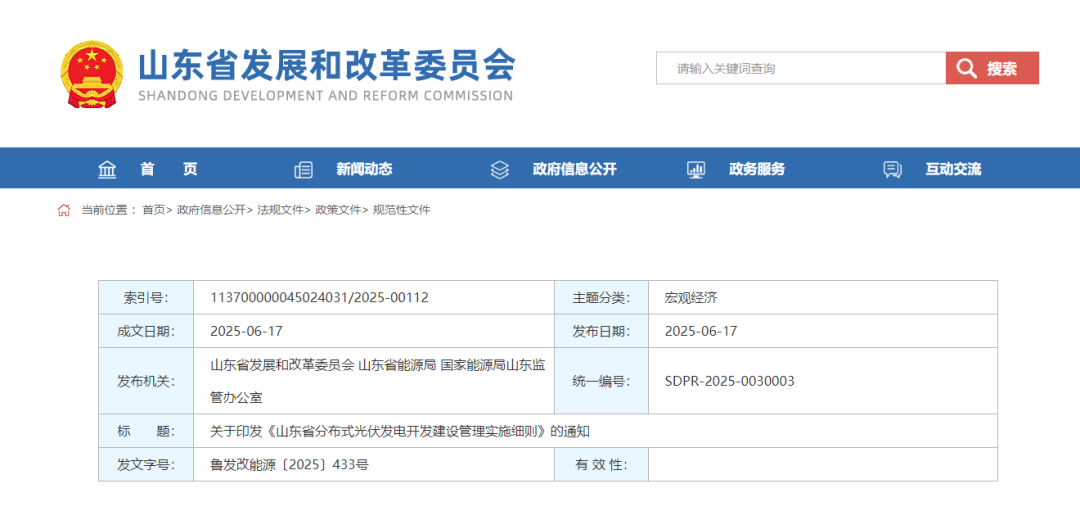The image size is (1080, 511).
Task: Open 法规文件 breadcrumb link
Action: point(280,210)
